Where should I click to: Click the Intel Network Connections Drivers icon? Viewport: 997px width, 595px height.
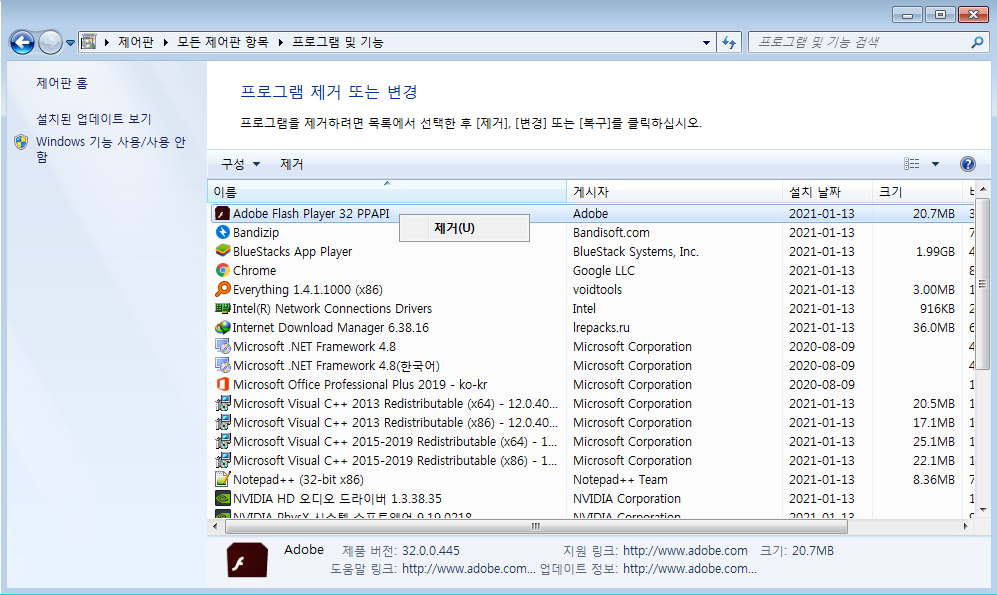point(223,308)
